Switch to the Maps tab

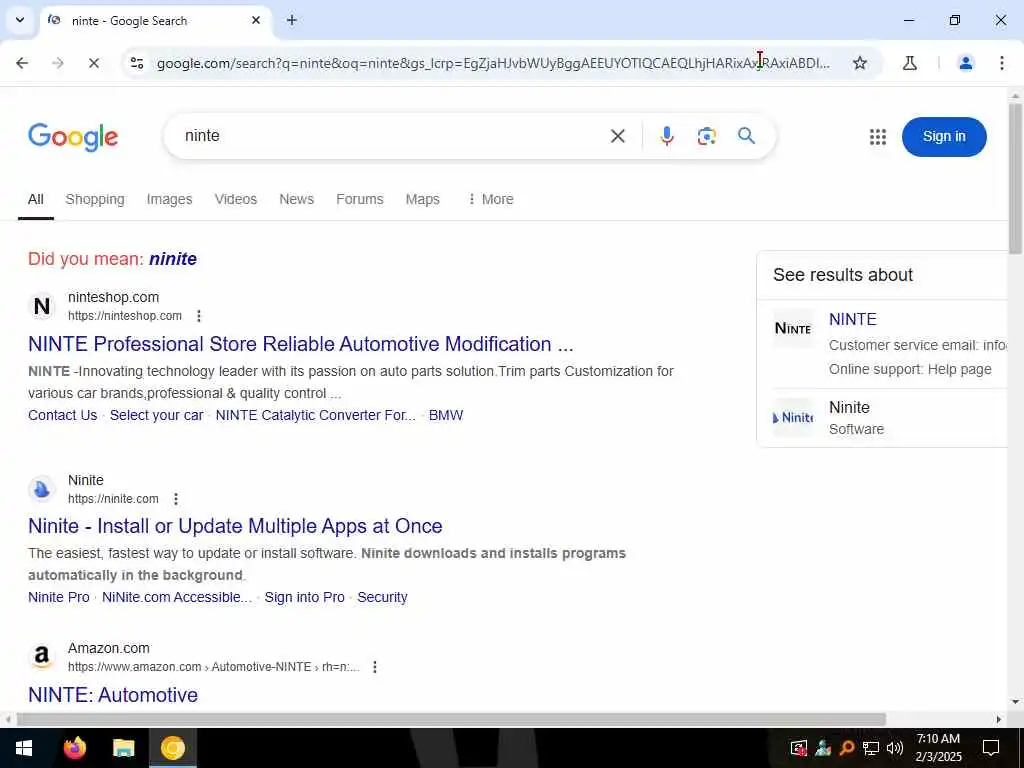click(x=423, y=199)
